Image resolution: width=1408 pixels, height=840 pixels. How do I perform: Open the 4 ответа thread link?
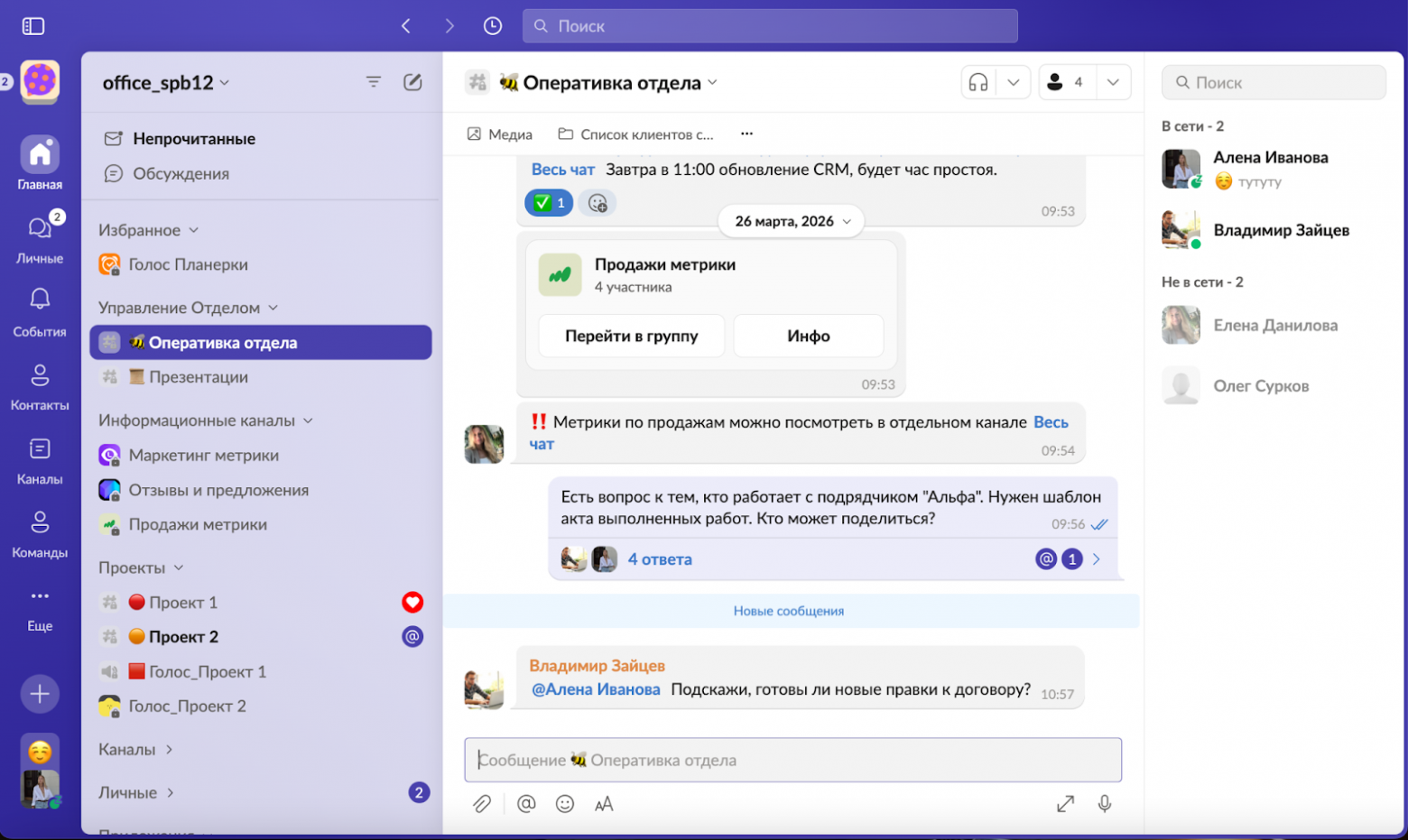click(x=660, y=559)
